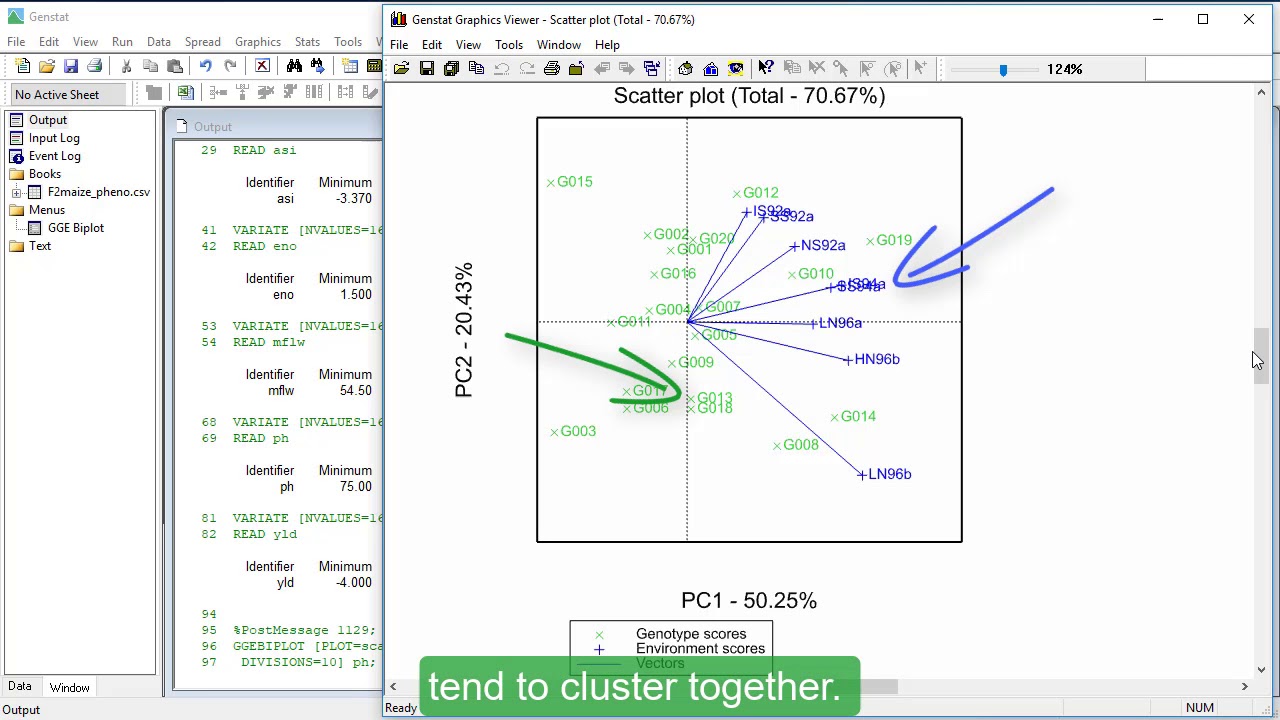Image resolution: width=1280 pixels, height=720 pixels.
Task: Save graph using Graphics Viewer floppy icon
Action: [427, 68]
